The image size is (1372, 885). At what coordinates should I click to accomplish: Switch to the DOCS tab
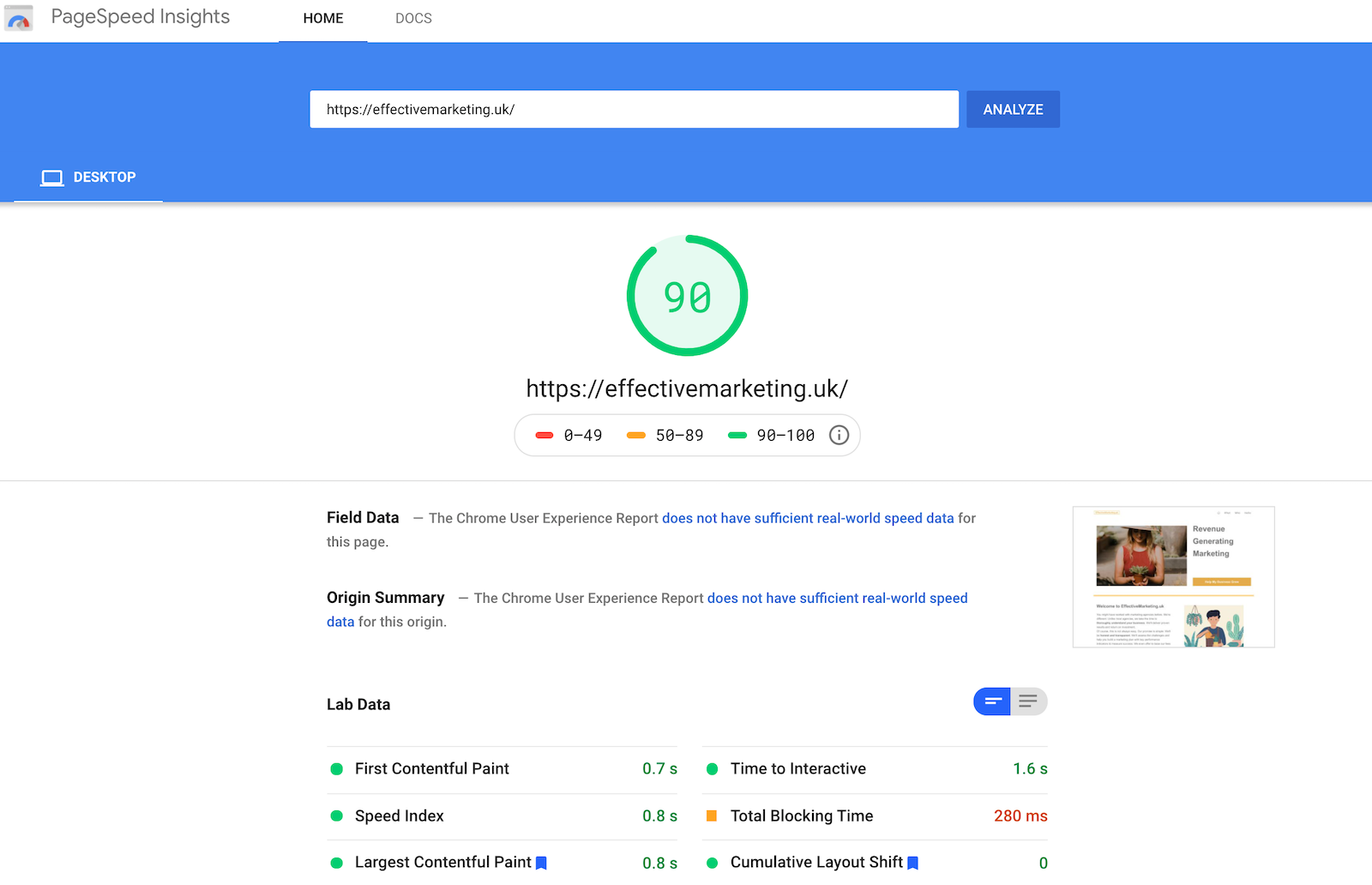413,17
